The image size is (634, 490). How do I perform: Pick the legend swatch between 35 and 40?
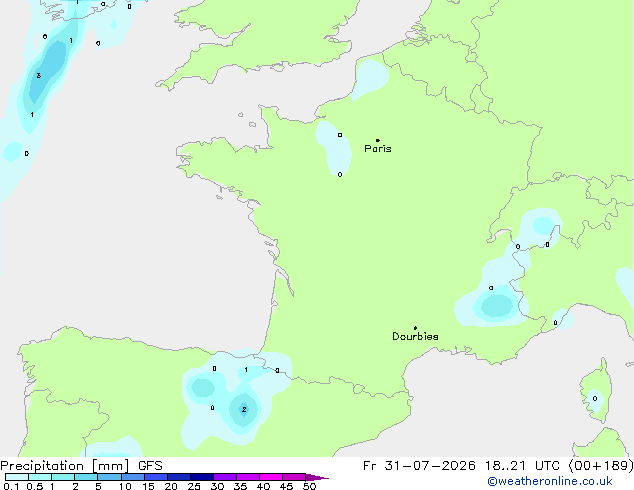pos(248,477)
